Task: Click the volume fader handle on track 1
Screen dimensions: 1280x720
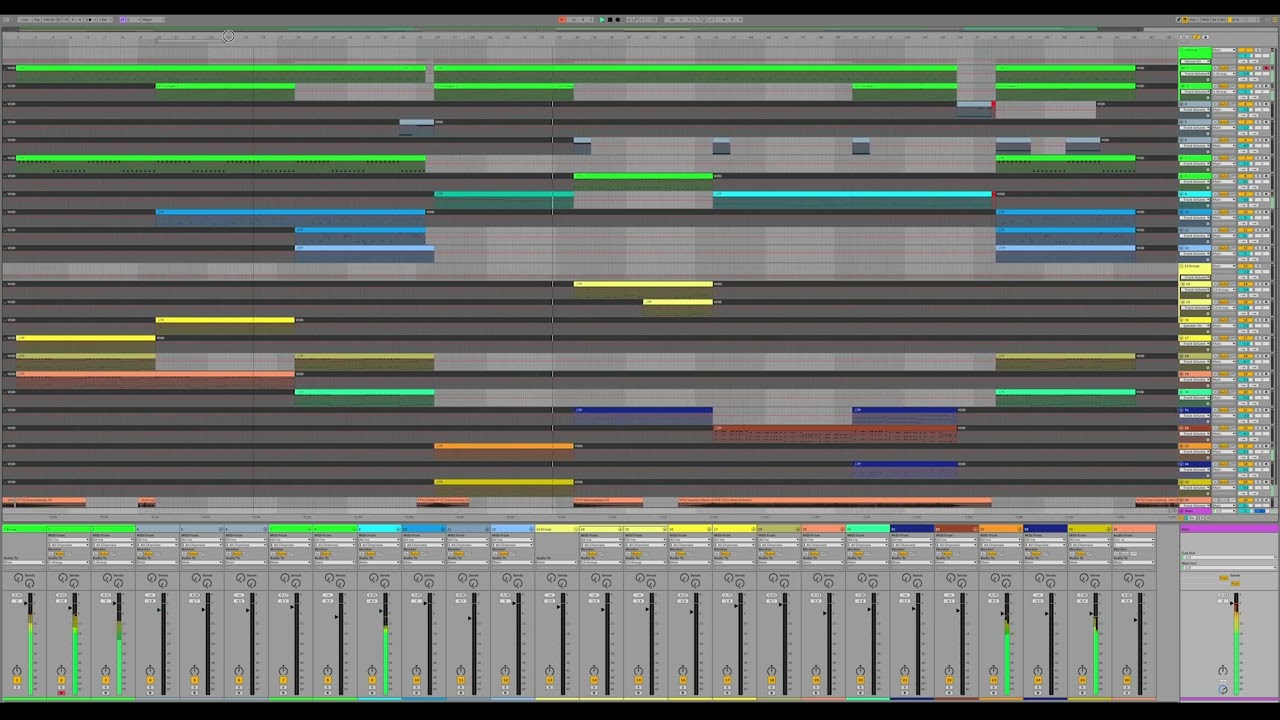Action: (26, 603)
